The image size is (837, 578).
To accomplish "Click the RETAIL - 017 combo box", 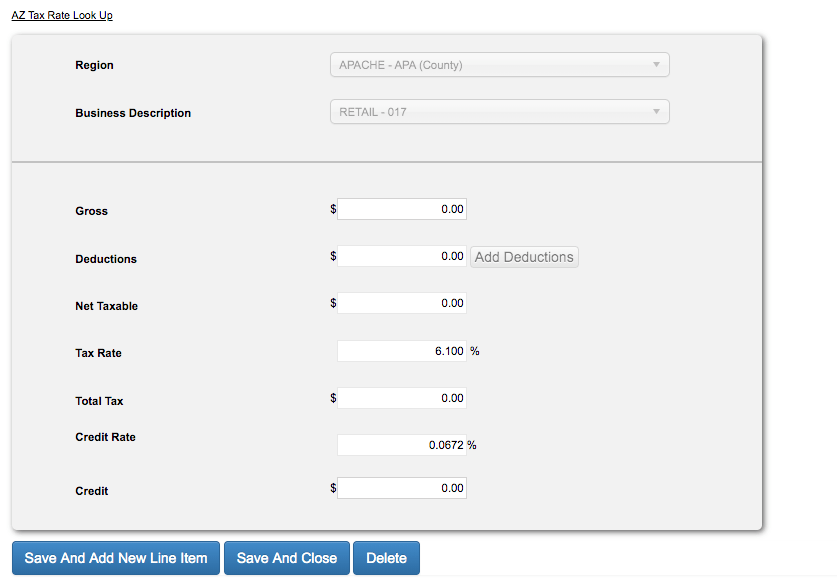I will 500,112.
